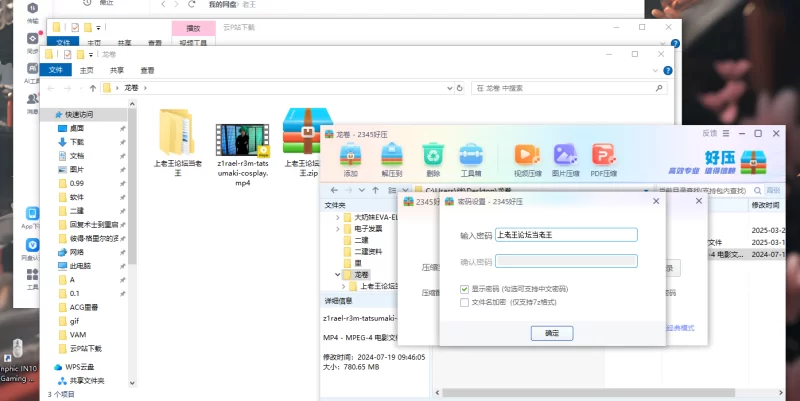Open the 查看 tab in 龙卷 Explorer

(147, 70)
